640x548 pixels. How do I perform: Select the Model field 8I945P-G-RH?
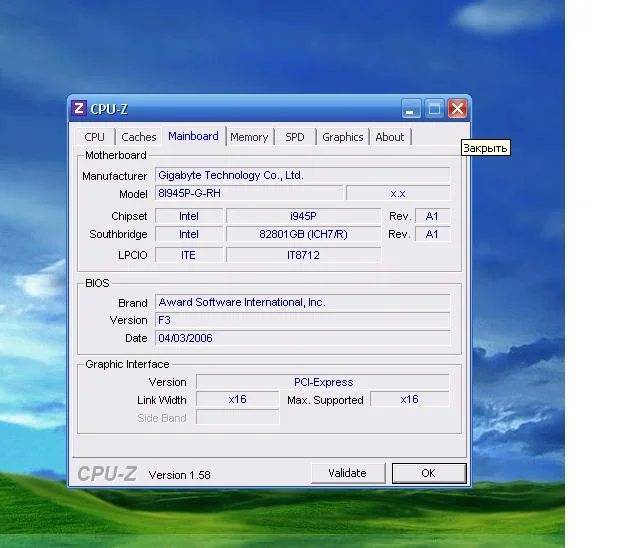(249, 193)
